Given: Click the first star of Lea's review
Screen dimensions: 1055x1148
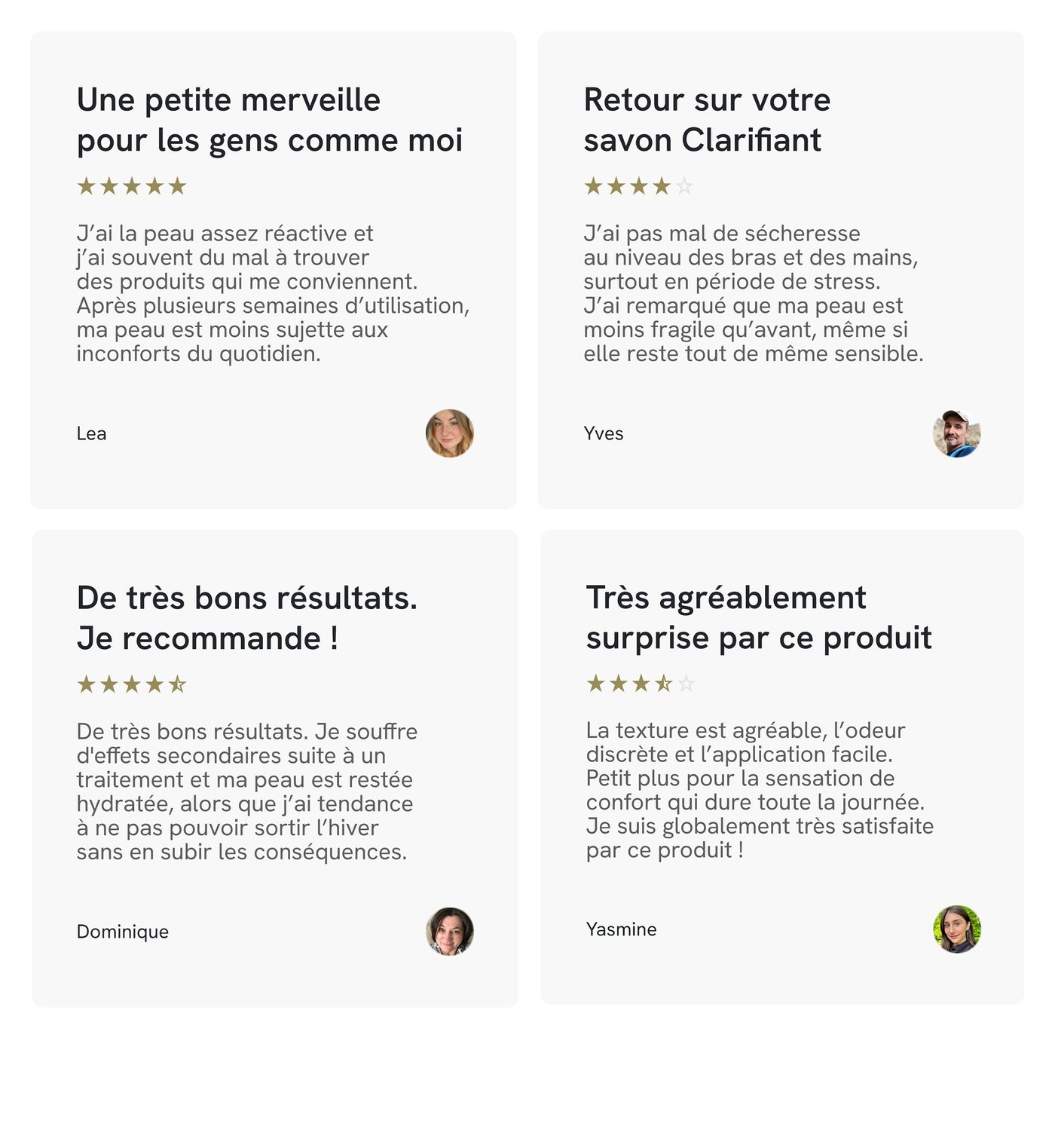Looking at the screenshot, I should 87,186.
